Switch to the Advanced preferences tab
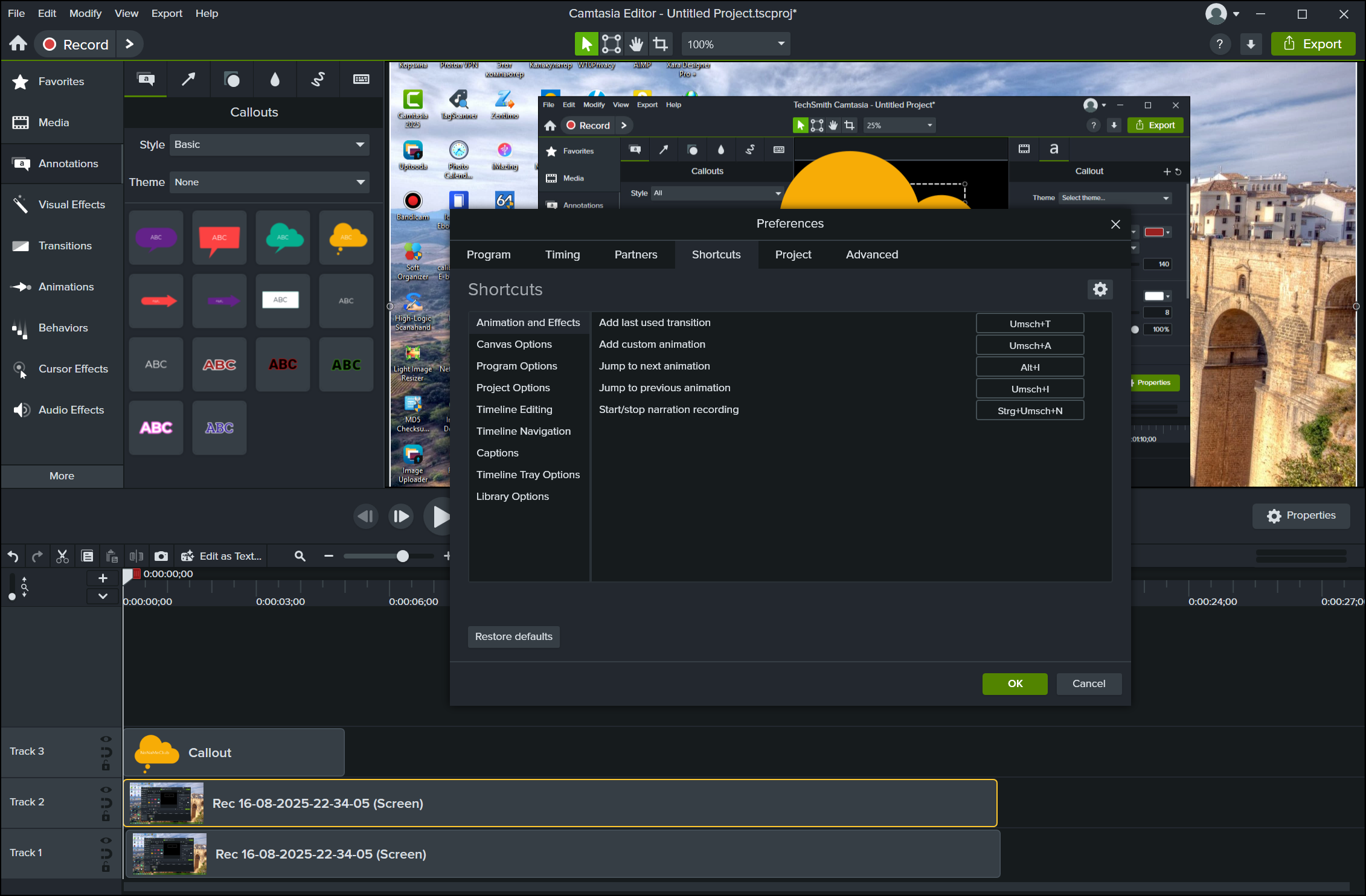 click(x=871, y=255)
